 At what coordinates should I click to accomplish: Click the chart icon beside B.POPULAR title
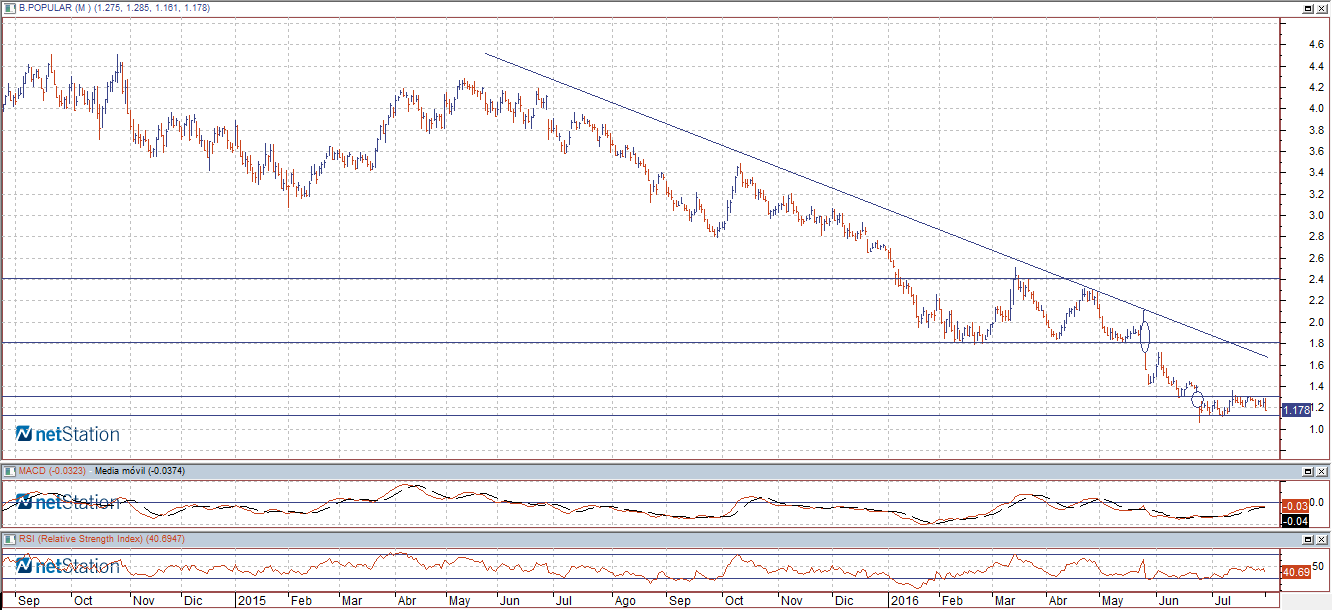tap(10, 7)
